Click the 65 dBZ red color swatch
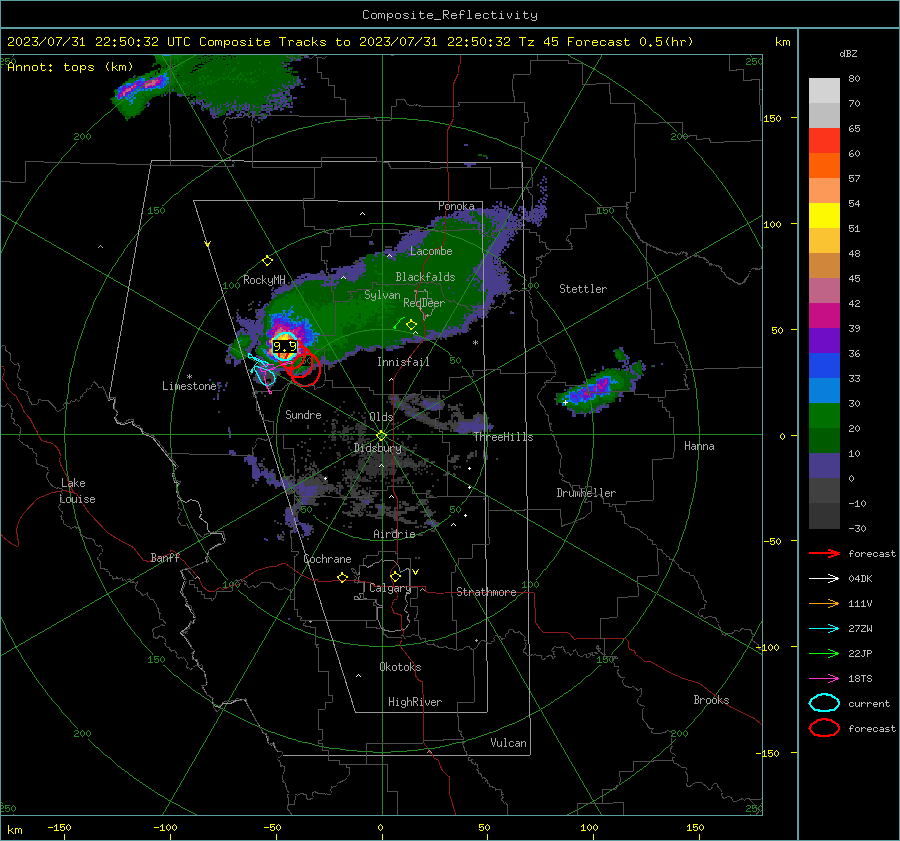900x841 pixels. point(824,141)
